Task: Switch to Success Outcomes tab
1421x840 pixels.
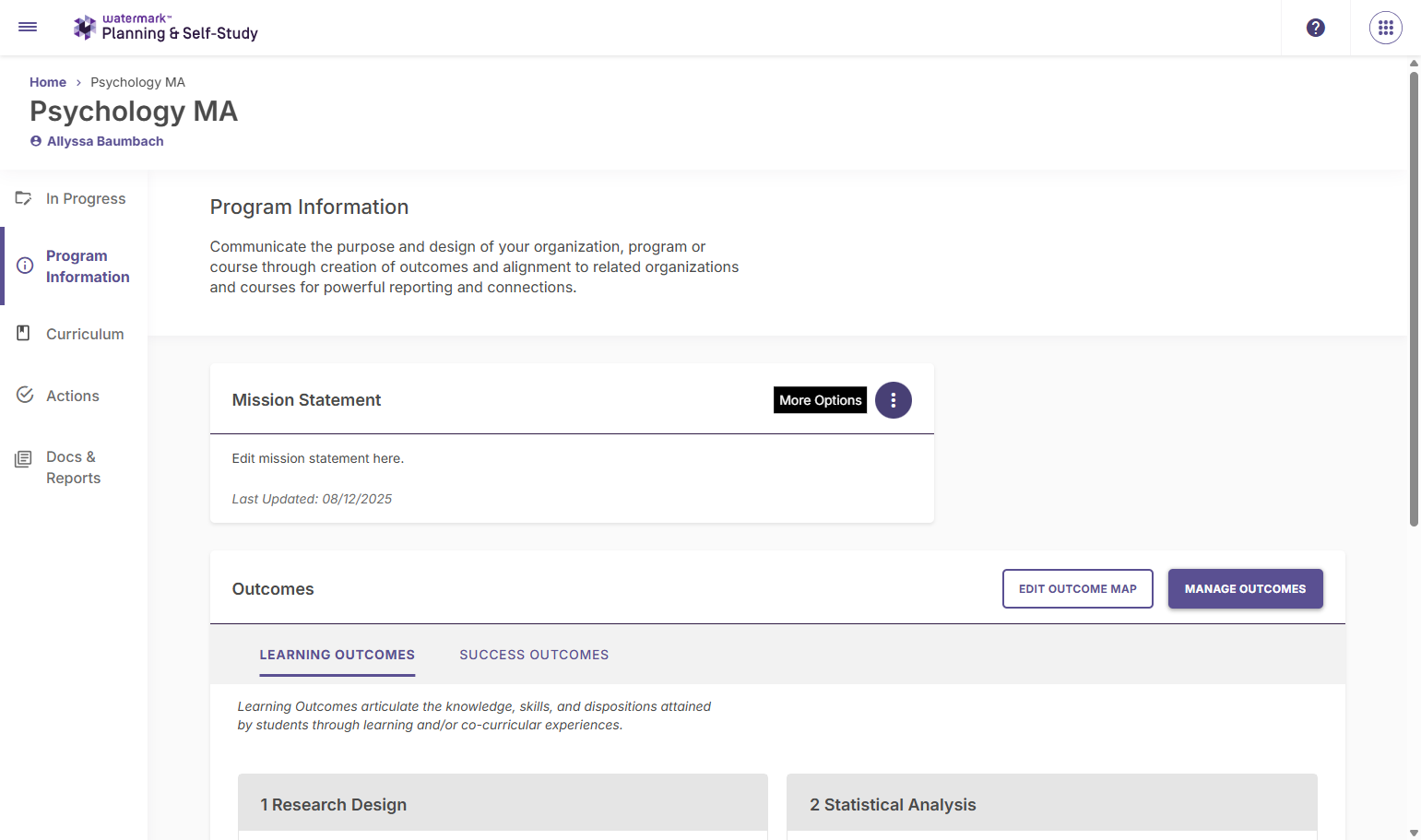Action: point(534,655)
